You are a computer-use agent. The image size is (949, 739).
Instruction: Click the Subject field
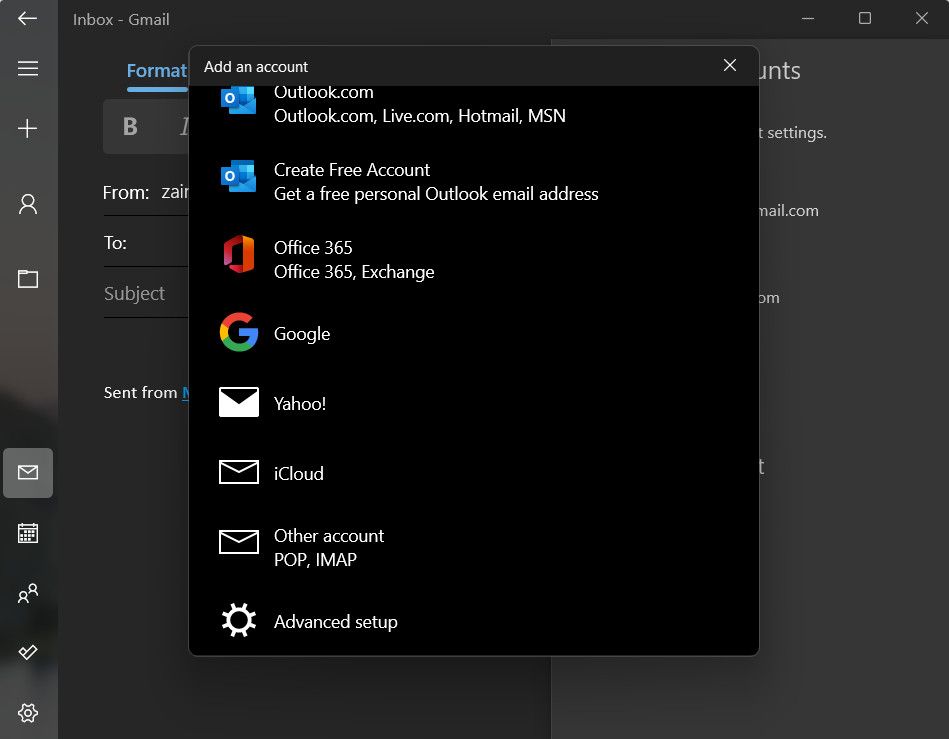coord(146,294)
